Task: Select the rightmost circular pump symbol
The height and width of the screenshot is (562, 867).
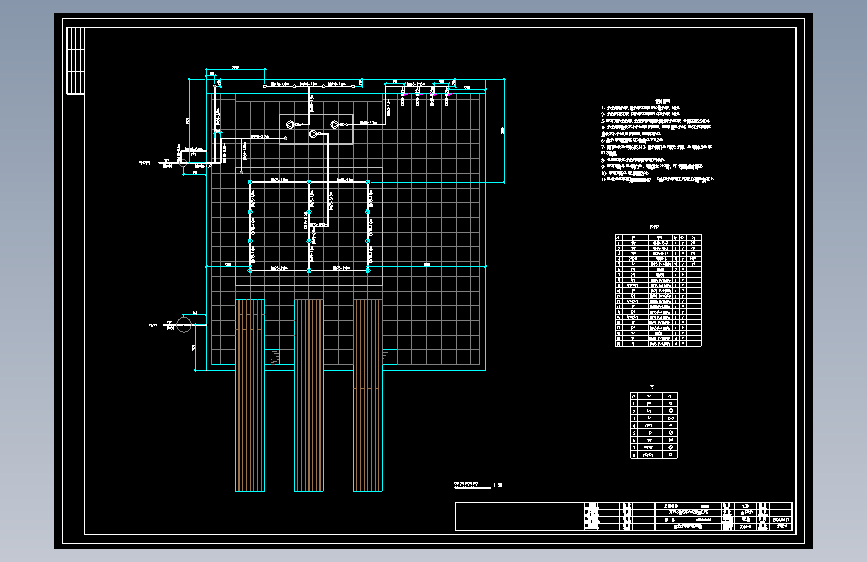Action: tap(335, 124)
